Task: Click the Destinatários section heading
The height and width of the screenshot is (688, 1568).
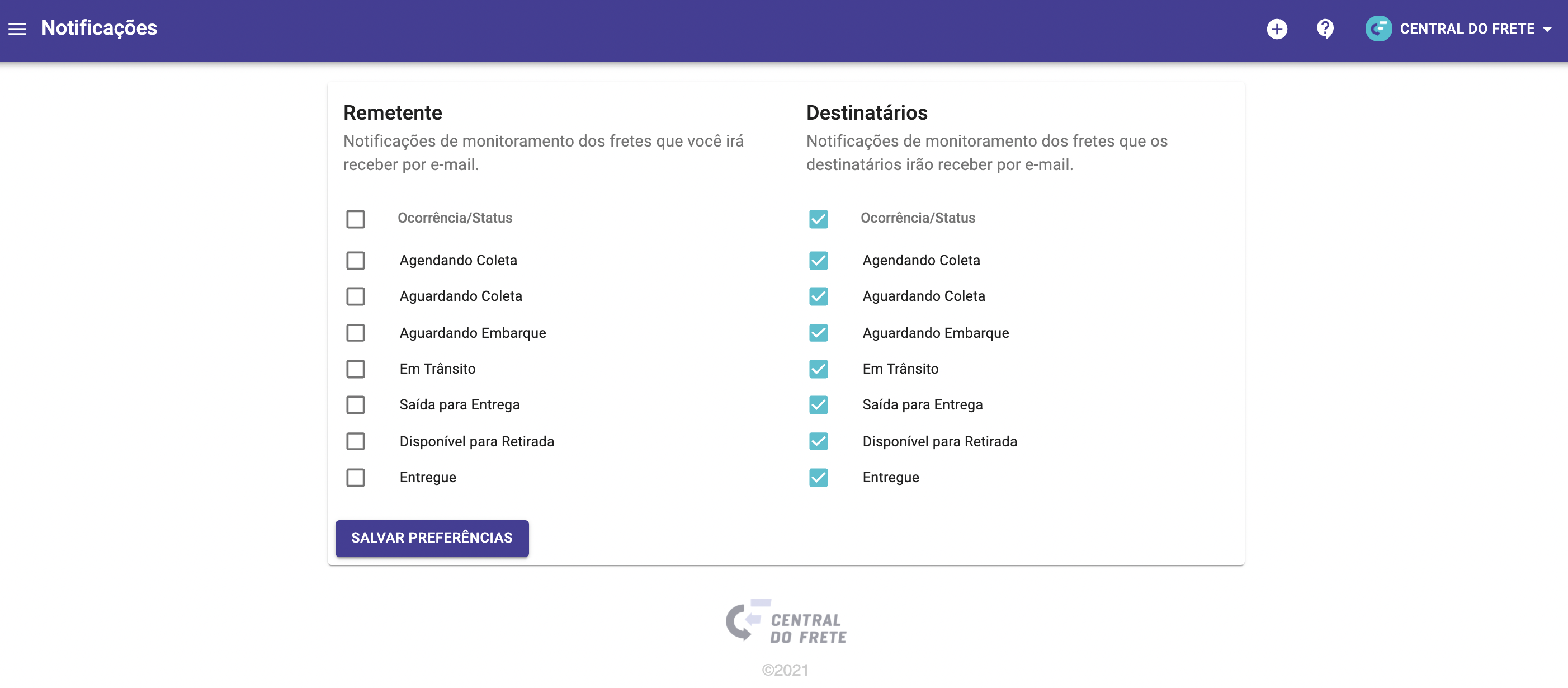Action: (867, 112)
